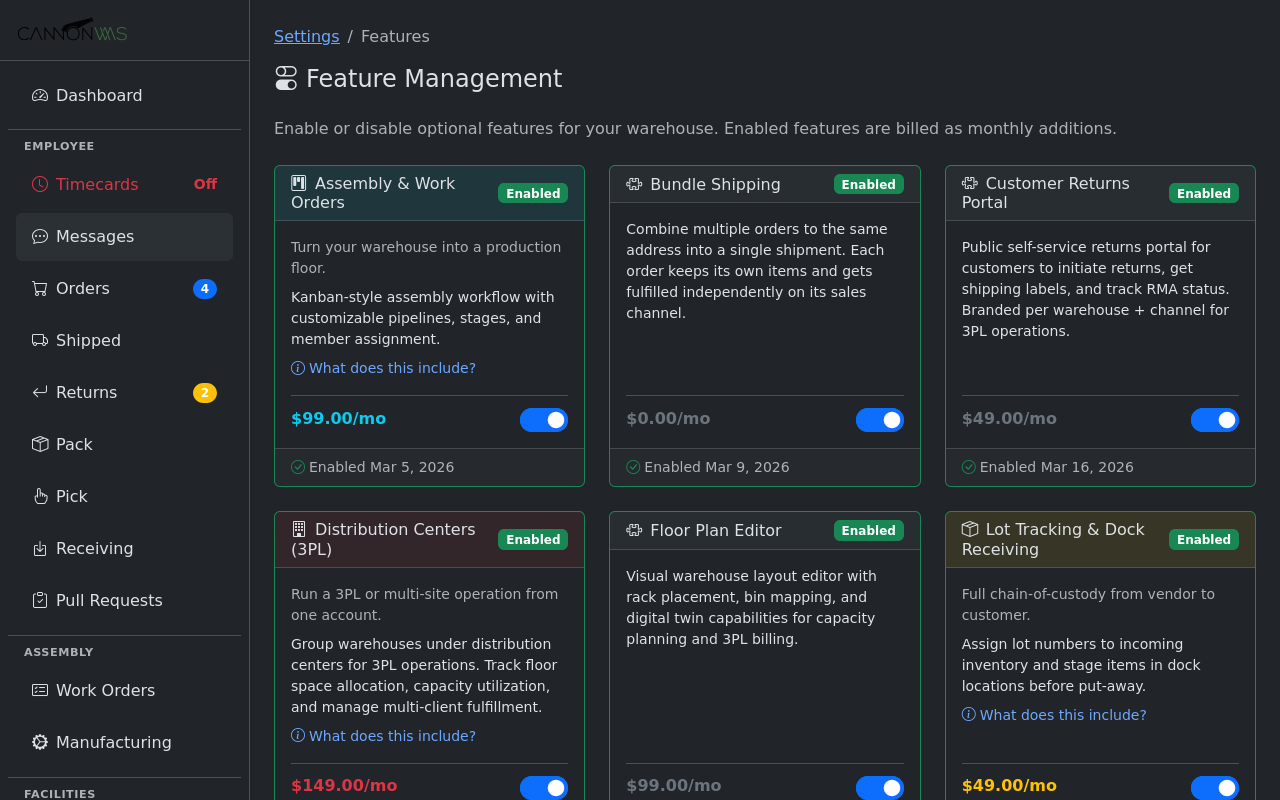Turn off the Bundle Shipping toggle
1280x800 pixels.
(880, 420)
